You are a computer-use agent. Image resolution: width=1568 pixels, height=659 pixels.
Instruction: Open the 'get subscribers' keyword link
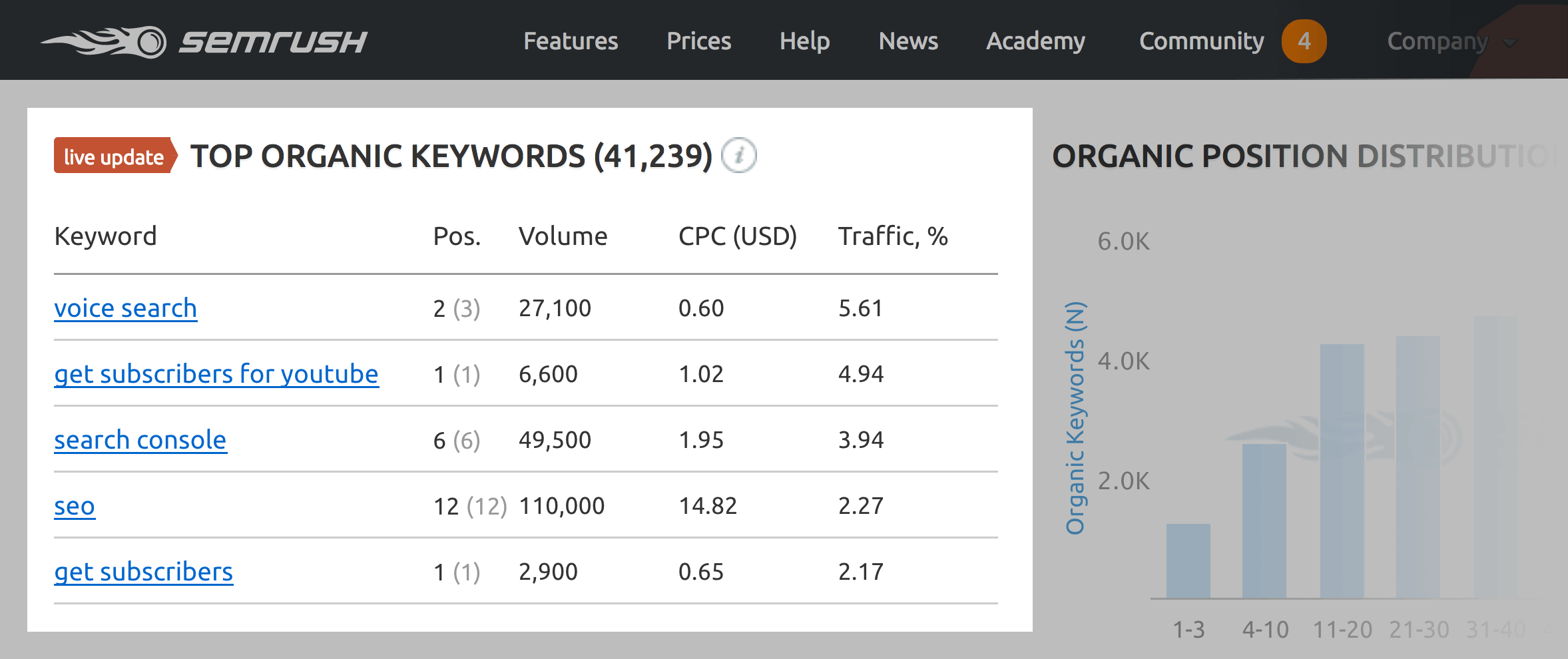tap(144, 572)
